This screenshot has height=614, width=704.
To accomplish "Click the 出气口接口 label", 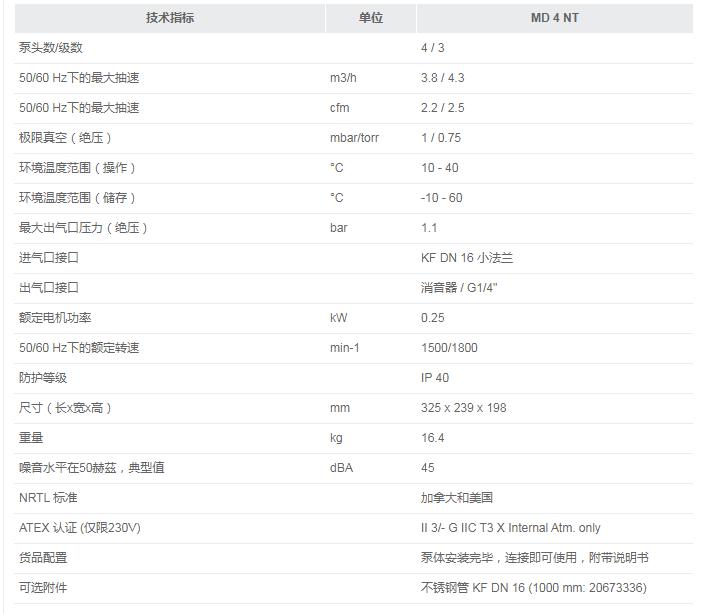I will pos(49,287).
